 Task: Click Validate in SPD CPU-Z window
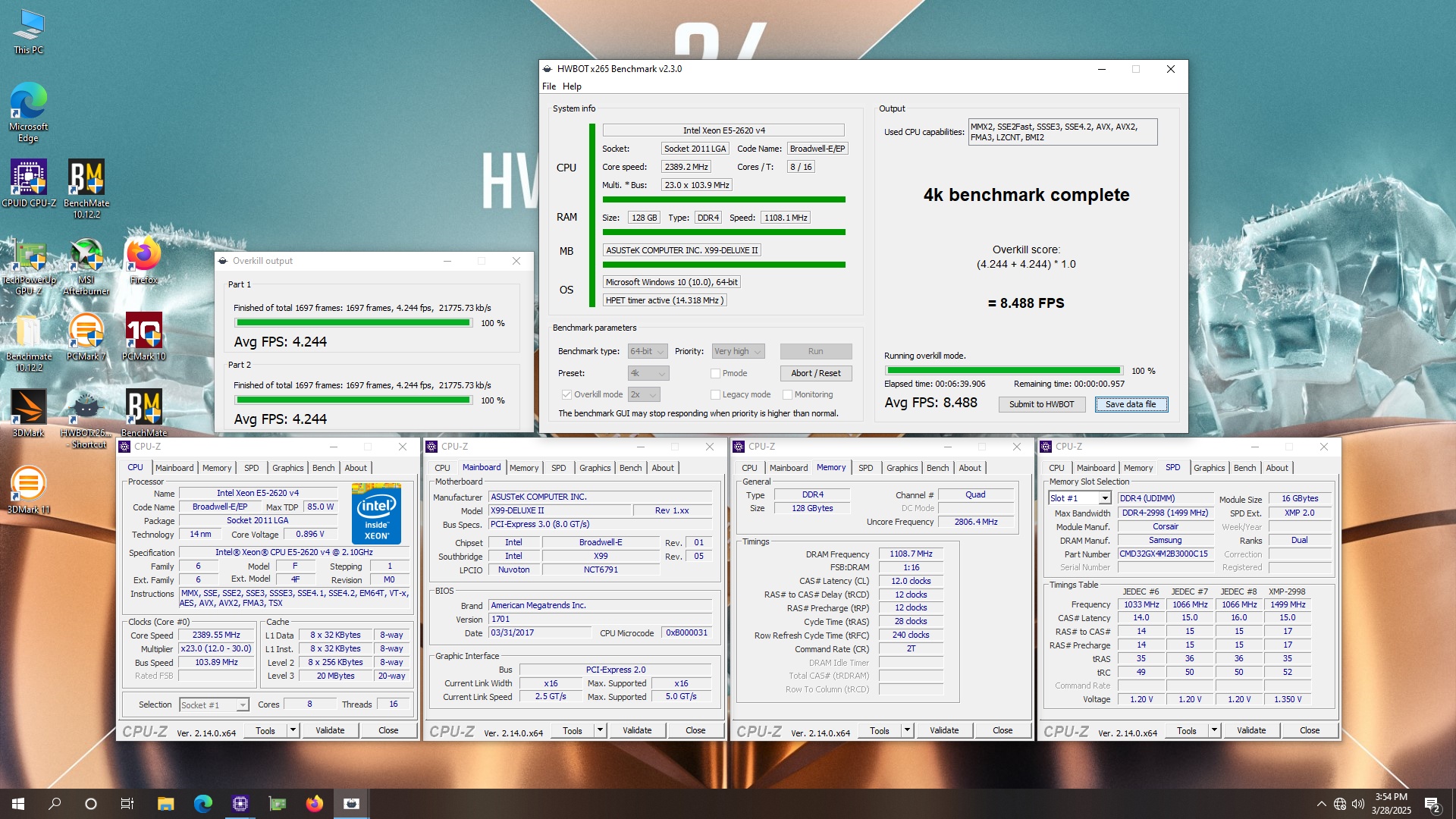tap(1251, 730)
